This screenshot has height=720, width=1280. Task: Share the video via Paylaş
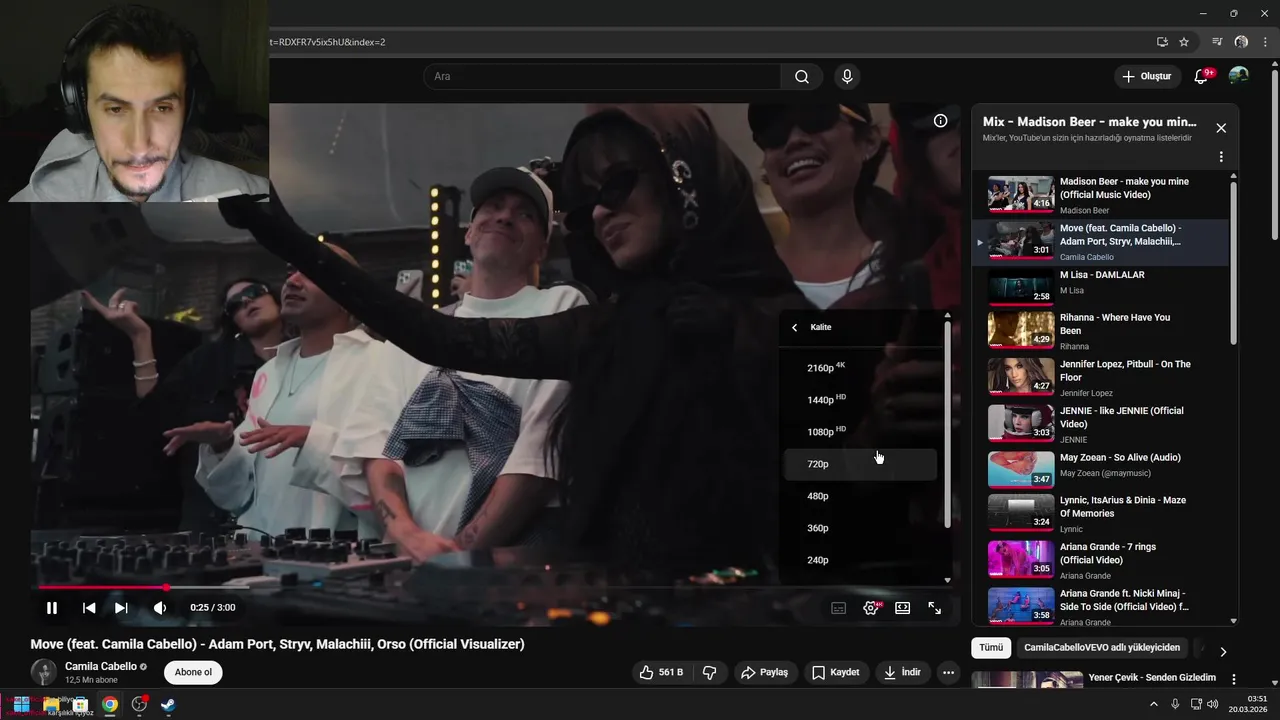click(x=764, y=672)
